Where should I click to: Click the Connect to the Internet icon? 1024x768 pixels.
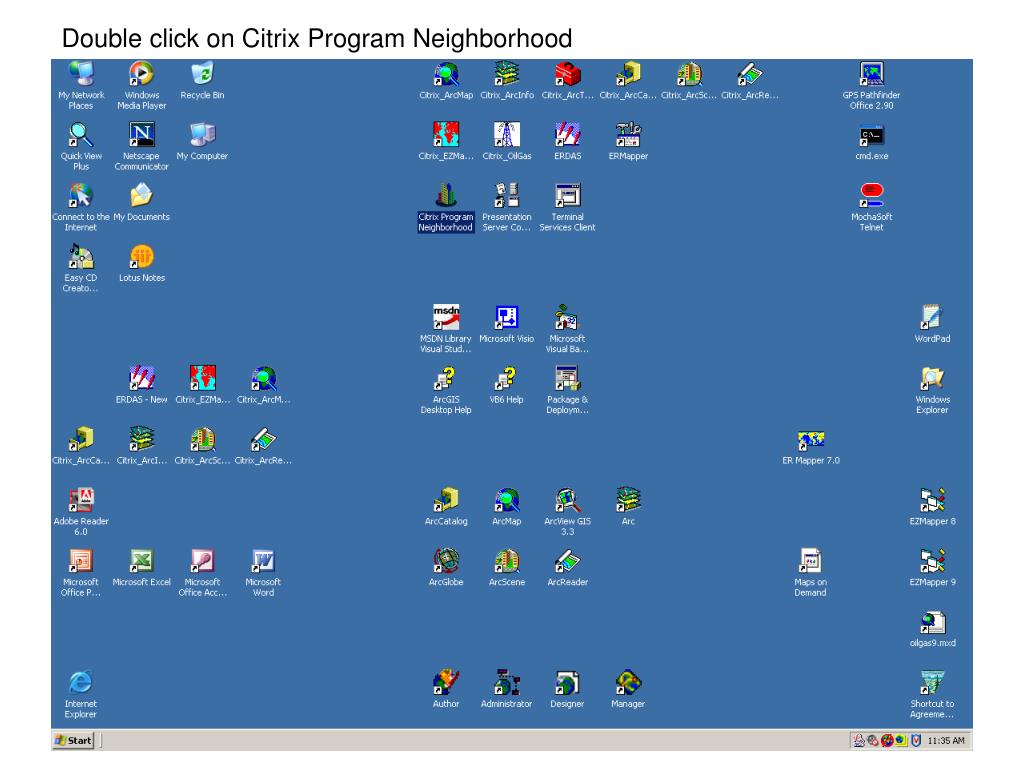(x=81, y=196)
